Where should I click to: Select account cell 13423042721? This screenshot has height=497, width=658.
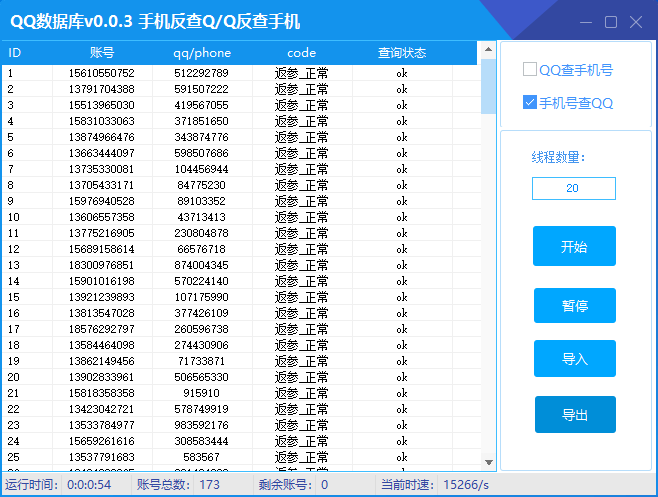[x=102, y=409]
